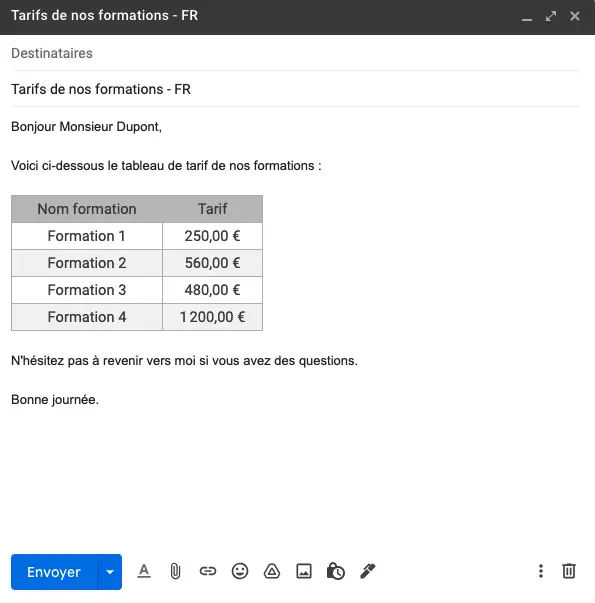Insert signature with the pen icon
The height and width of the screenshot is (603, 595).
tap(367, 571)
